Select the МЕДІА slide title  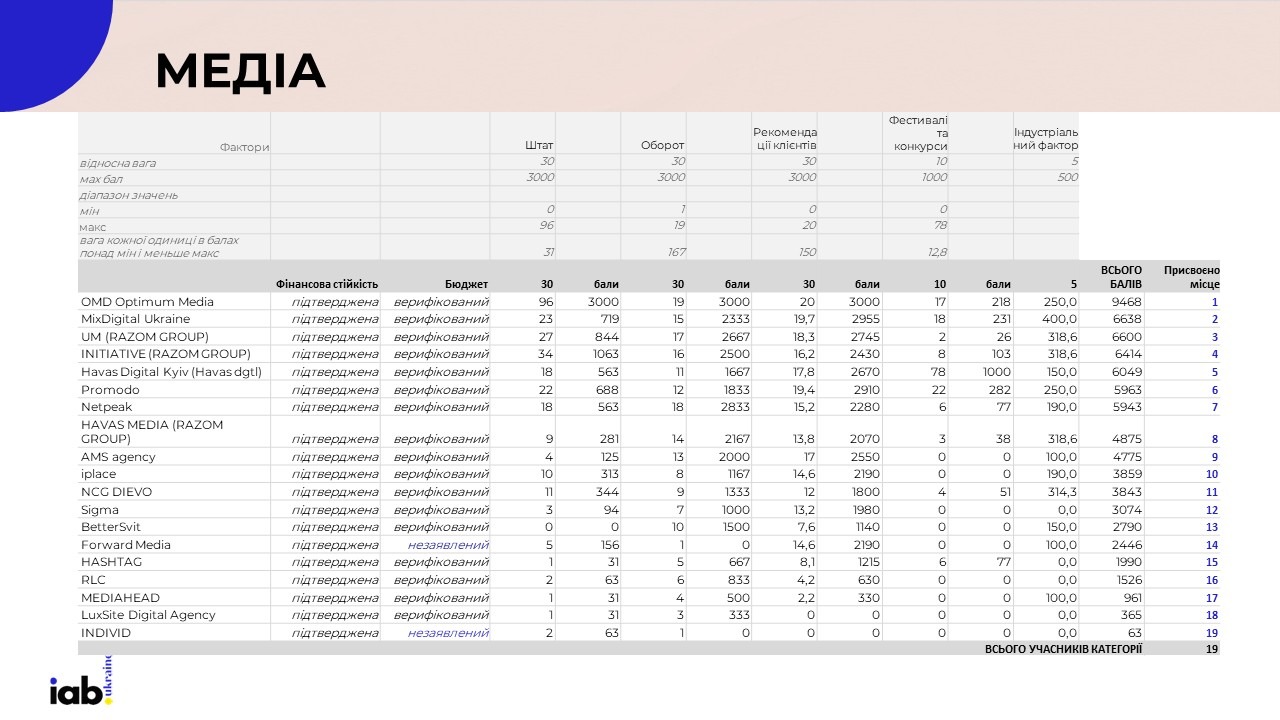pyautogui.click(x=240, y=71)
